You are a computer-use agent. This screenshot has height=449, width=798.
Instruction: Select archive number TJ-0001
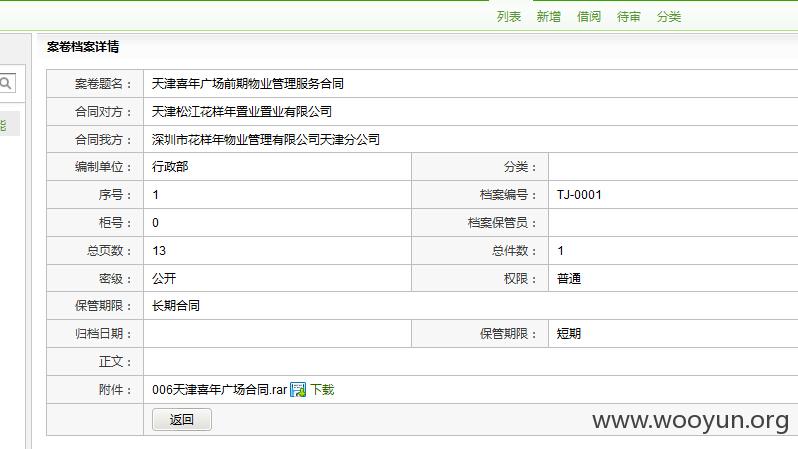coord(579,194)
